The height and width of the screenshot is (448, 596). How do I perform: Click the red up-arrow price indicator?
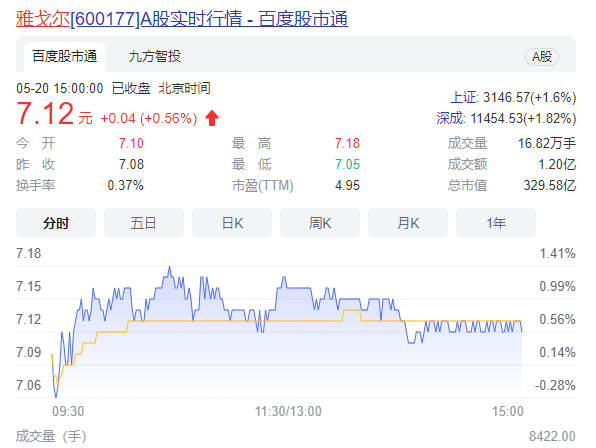[x=212, y=118]
